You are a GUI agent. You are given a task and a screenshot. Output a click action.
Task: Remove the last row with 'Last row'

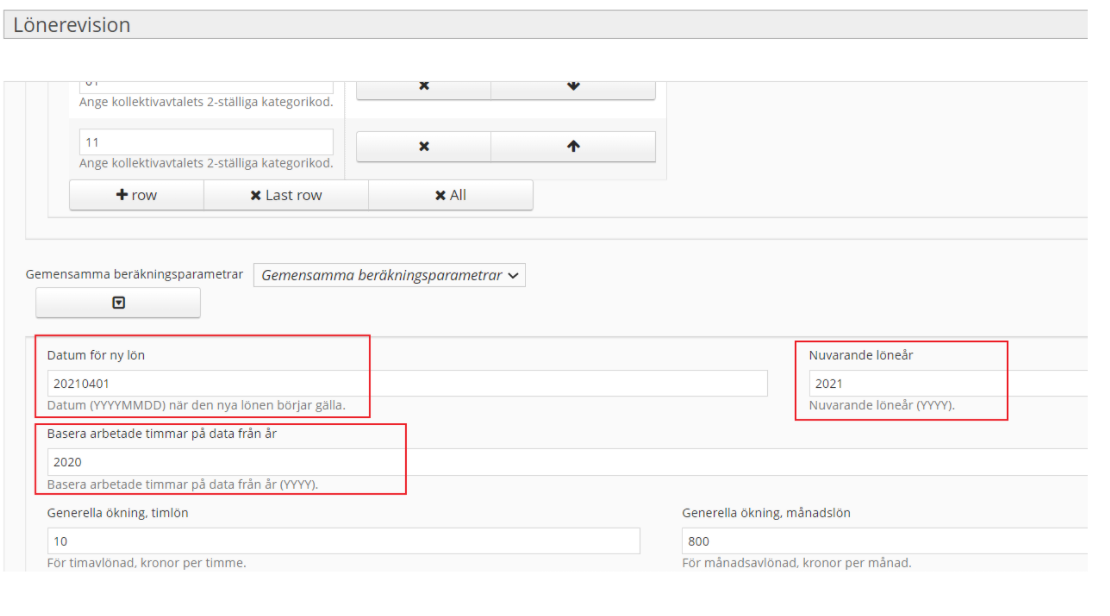coord(286,195)
